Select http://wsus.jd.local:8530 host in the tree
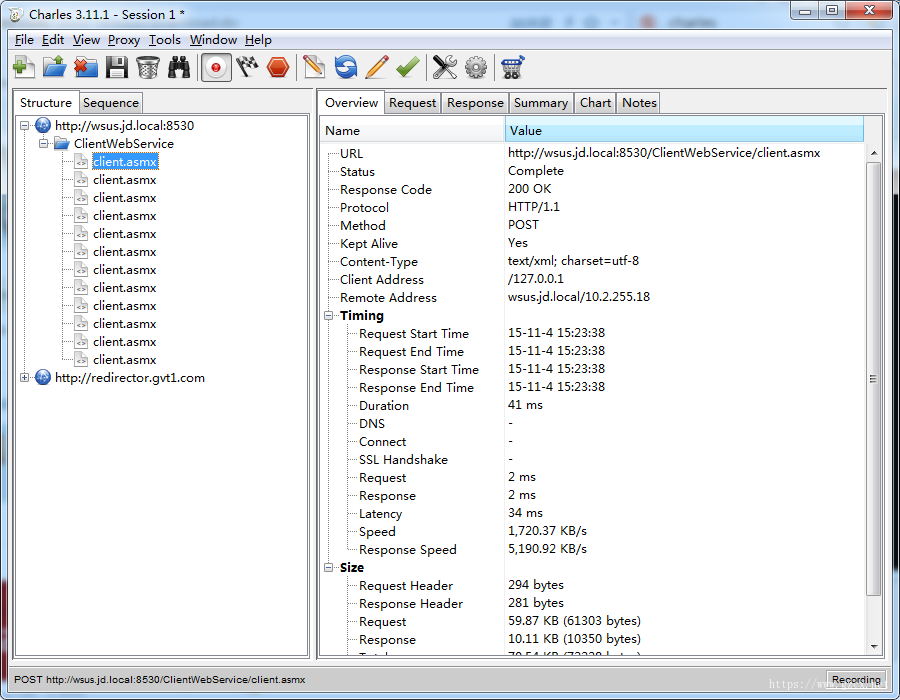Viewport: 900px width, 700px height. click(x=125, y=125)
